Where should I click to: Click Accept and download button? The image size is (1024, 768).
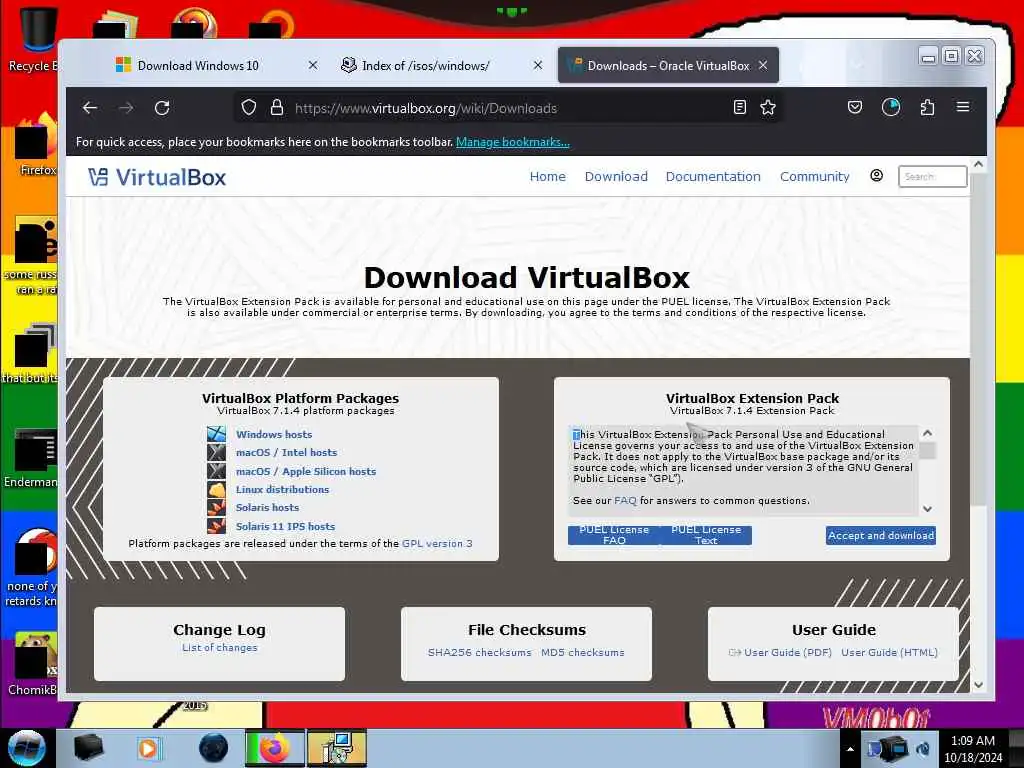(880, 536)
